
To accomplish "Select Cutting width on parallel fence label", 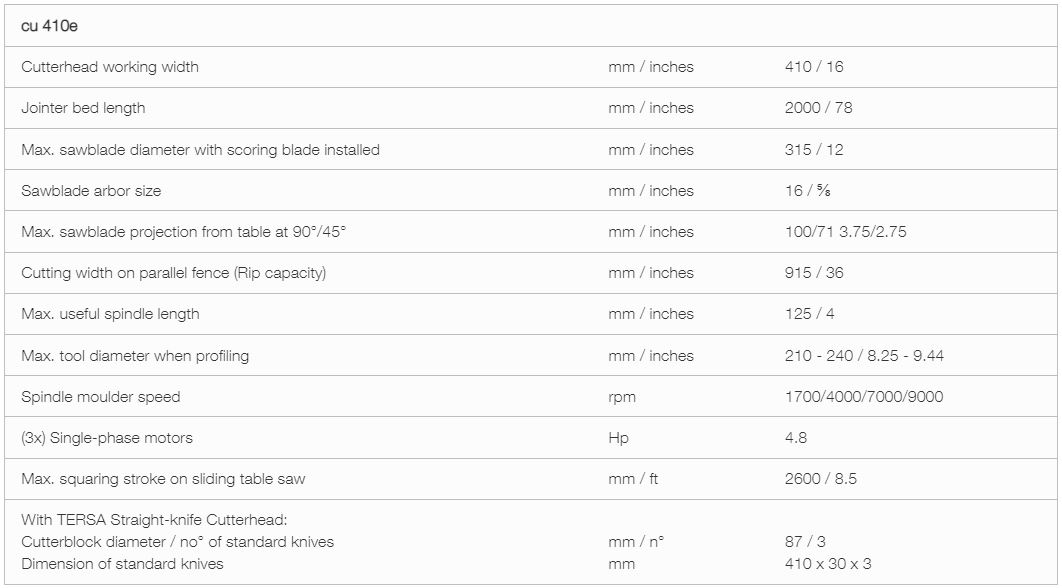I will point(173,273).
